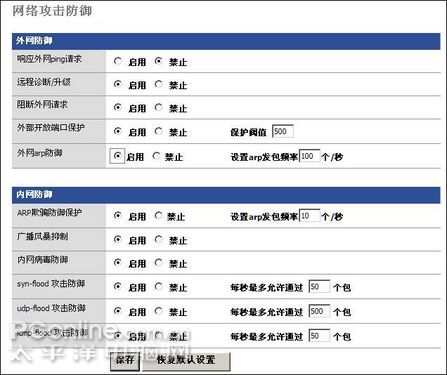Click the 内网防御 section header
This screenshot has height=375, width=447.
(x=226, y=195)
